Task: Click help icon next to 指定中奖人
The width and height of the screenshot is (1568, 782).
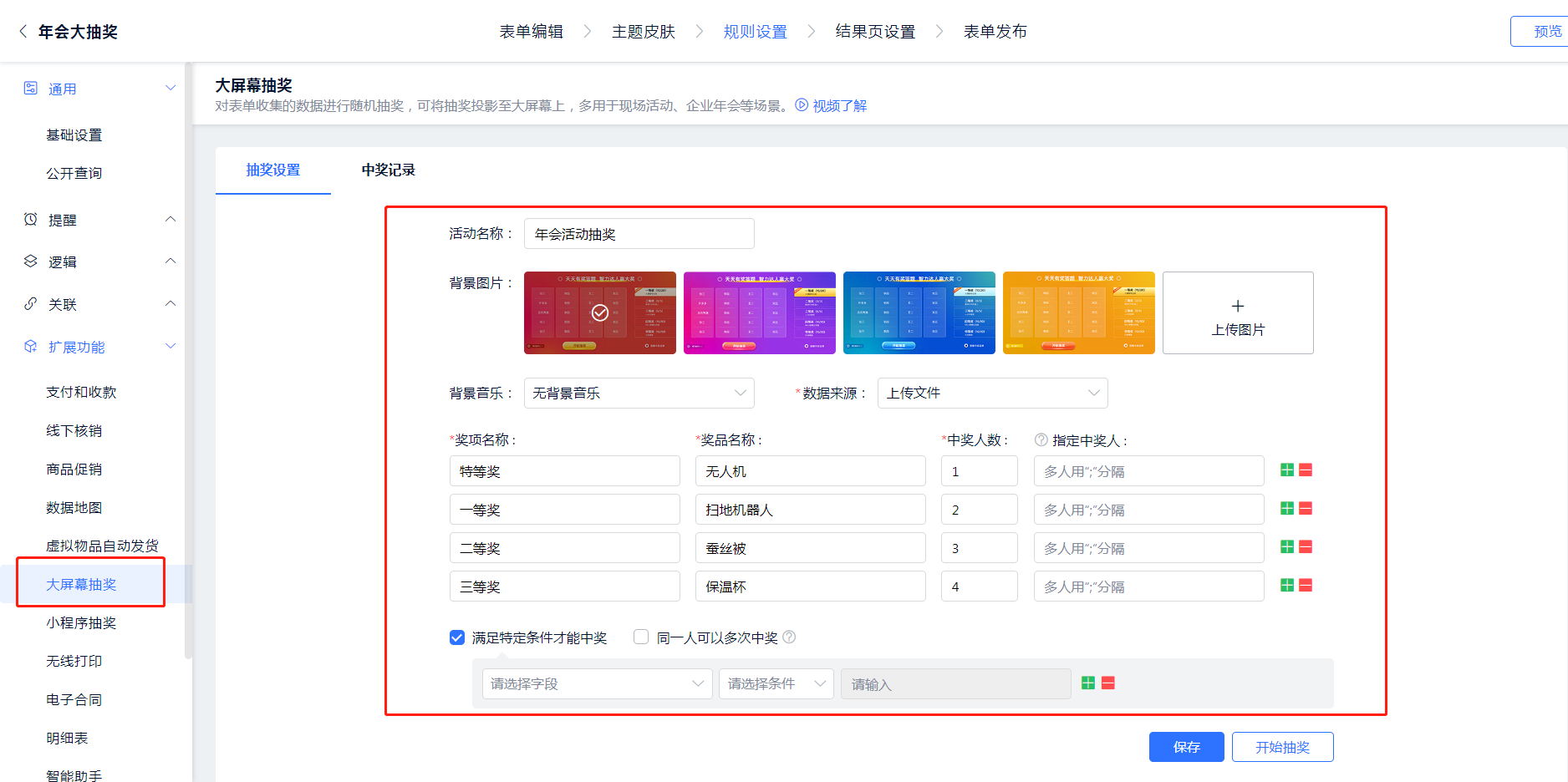Action: coord(1041,439)
